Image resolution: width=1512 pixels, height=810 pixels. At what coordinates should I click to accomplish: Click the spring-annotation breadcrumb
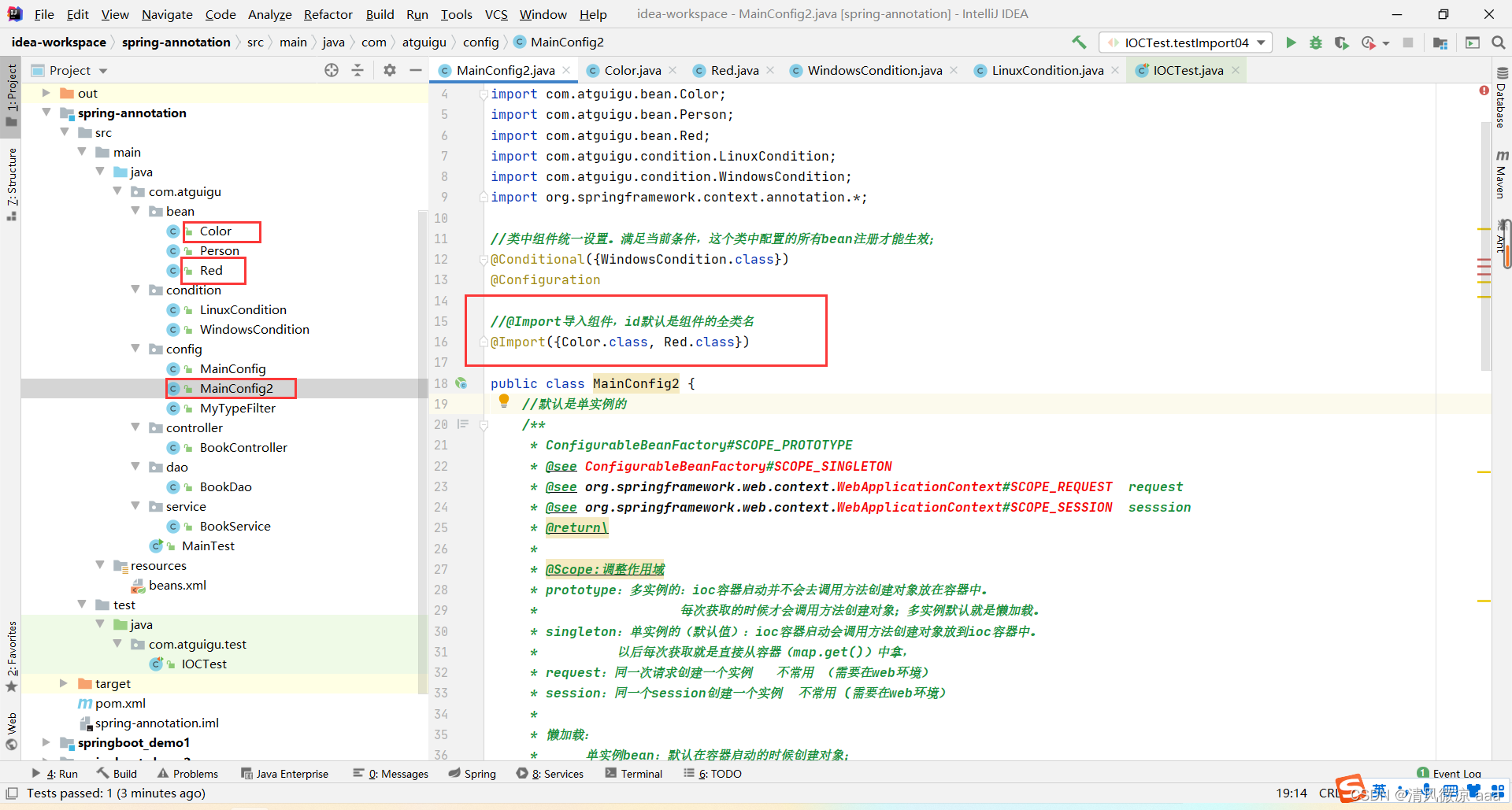point(176,43)
